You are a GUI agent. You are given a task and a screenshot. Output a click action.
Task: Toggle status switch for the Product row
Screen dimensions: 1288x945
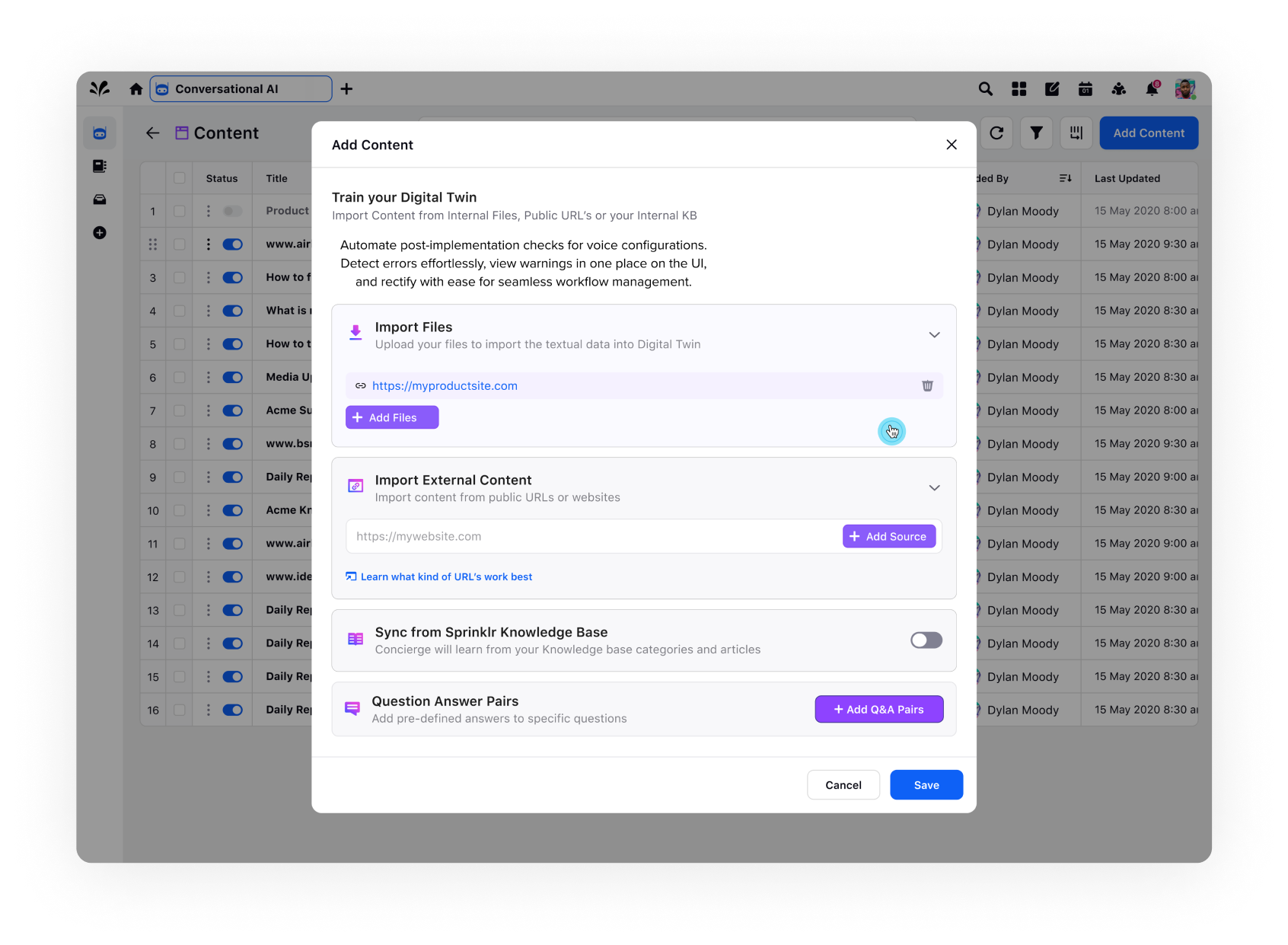point(232,211)
